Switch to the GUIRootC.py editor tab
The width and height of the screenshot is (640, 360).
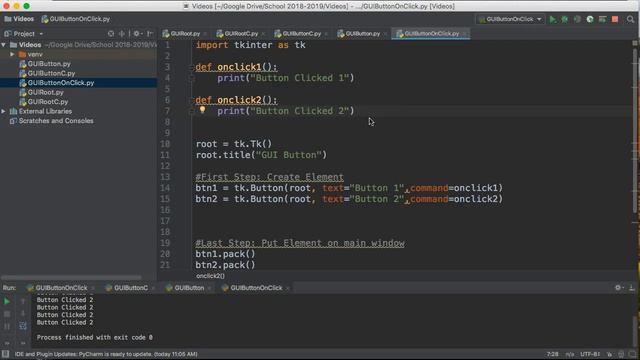[241, 33]
